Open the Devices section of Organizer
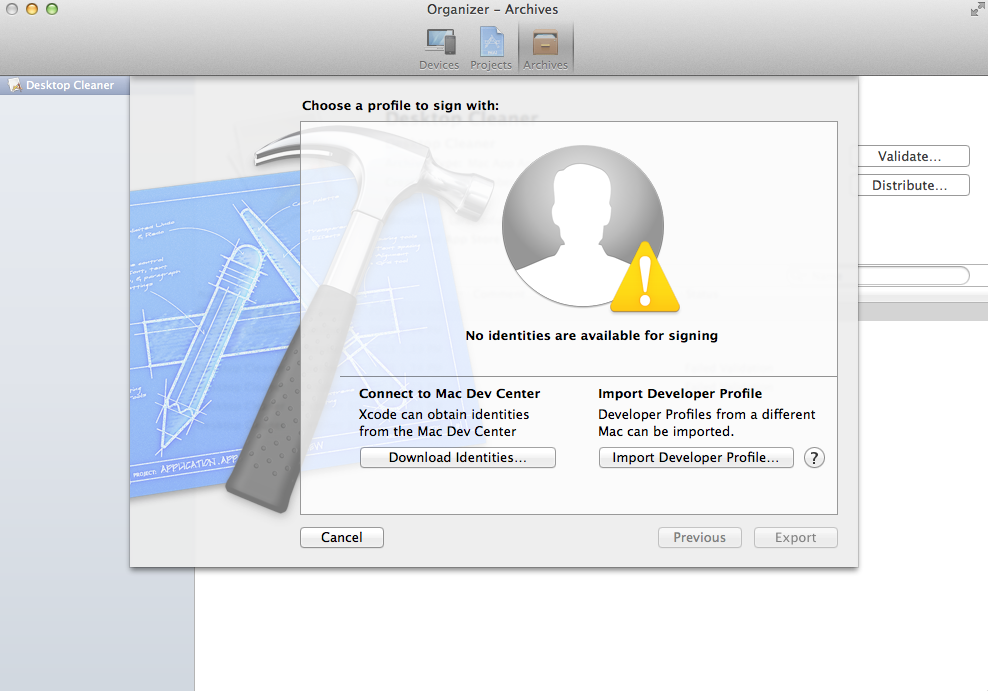Image resolution: width=988 pixels, height=691 pixels. pyautogui.click(x=439, y=49)
